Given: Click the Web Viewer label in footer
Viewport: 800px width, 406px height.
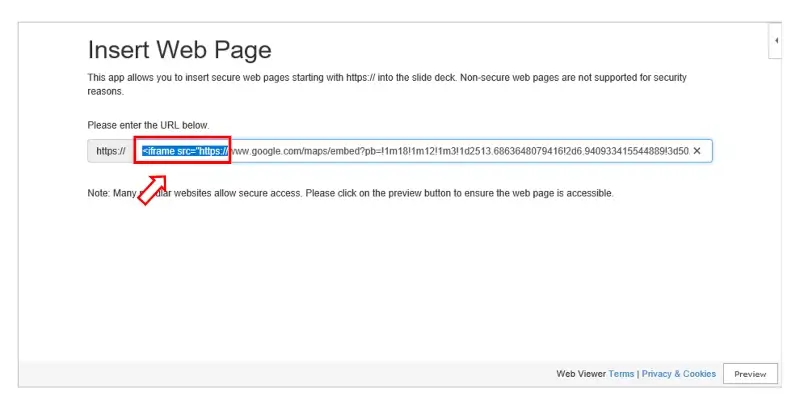Looking at the screenshot, I should coord(580,374).
